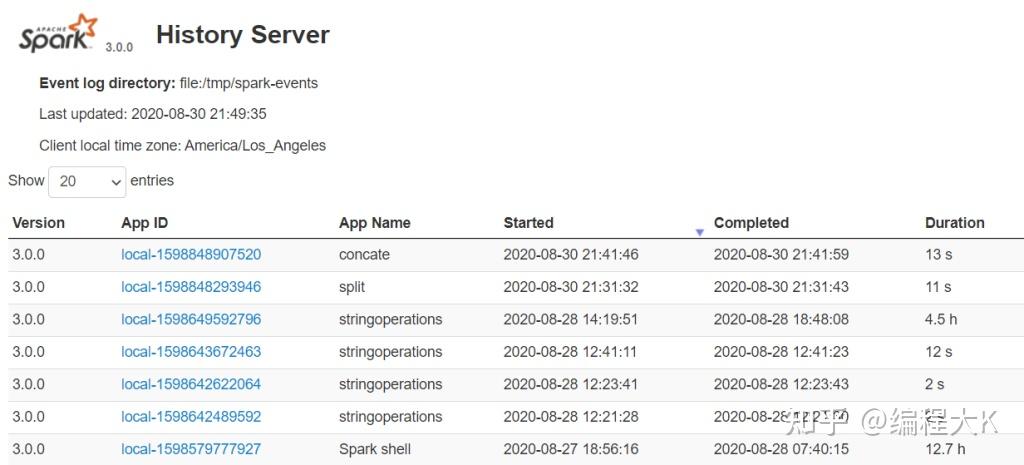Open application local-1598642622064
The height and width of the screenshot is (465, 1024).
[191, 384]
